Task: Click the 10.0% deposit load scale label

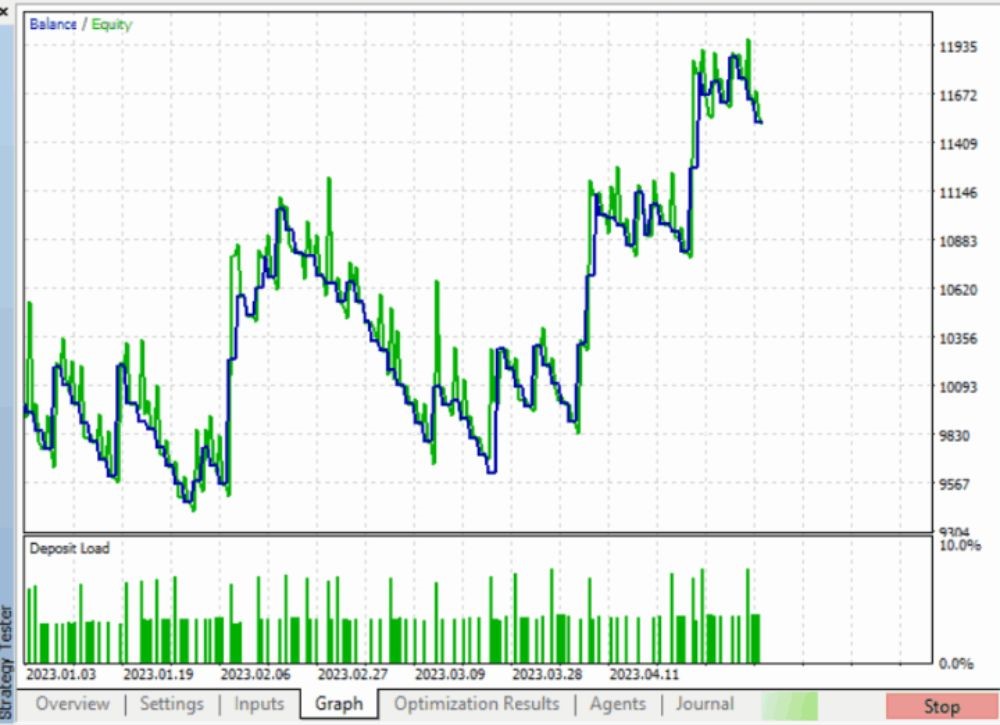Action: [x=960, y=546]
